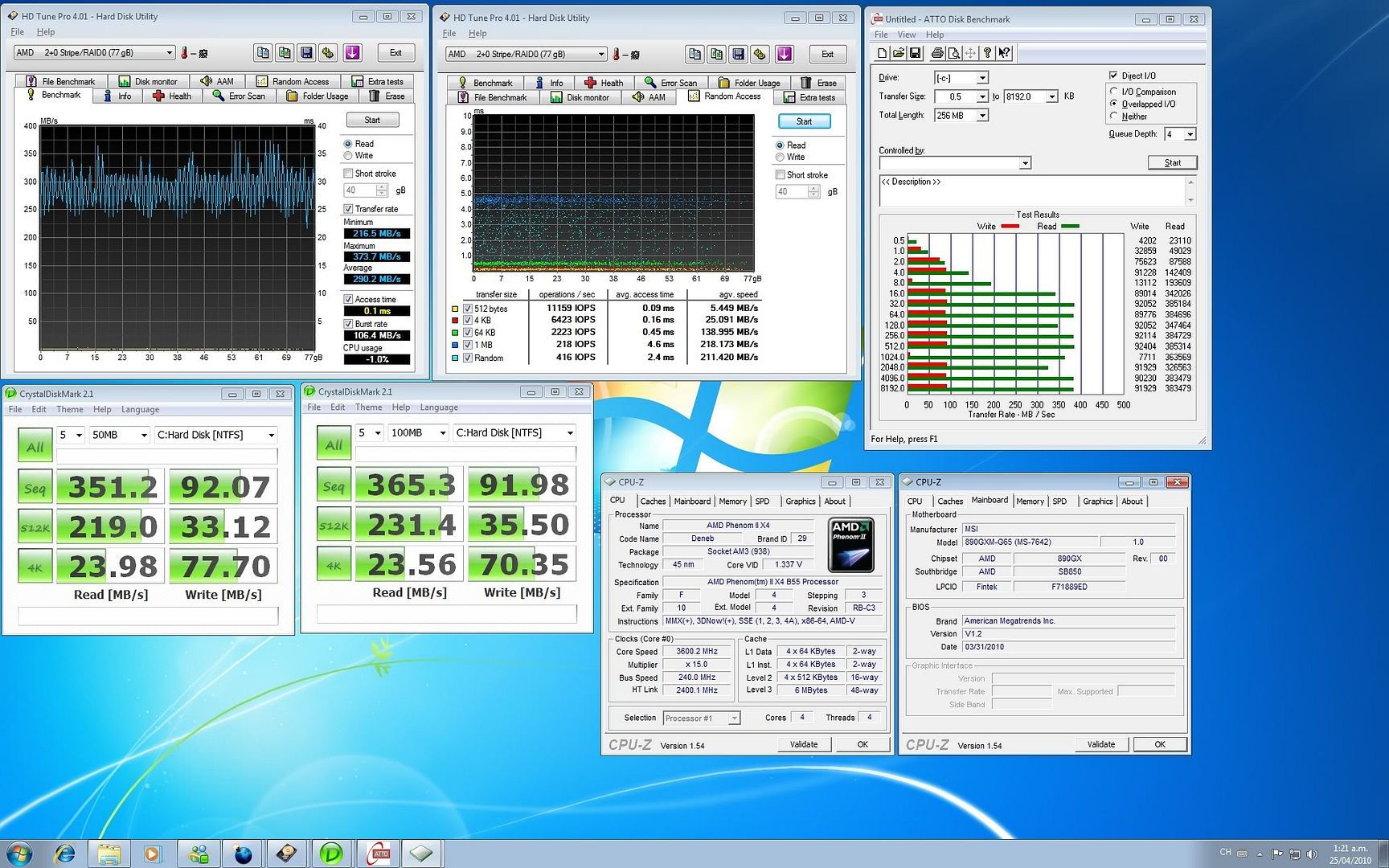Open Caches tab in left CPU-Z window
Viewport: 1389px width, 868px height.
click(x=653, y=502)
